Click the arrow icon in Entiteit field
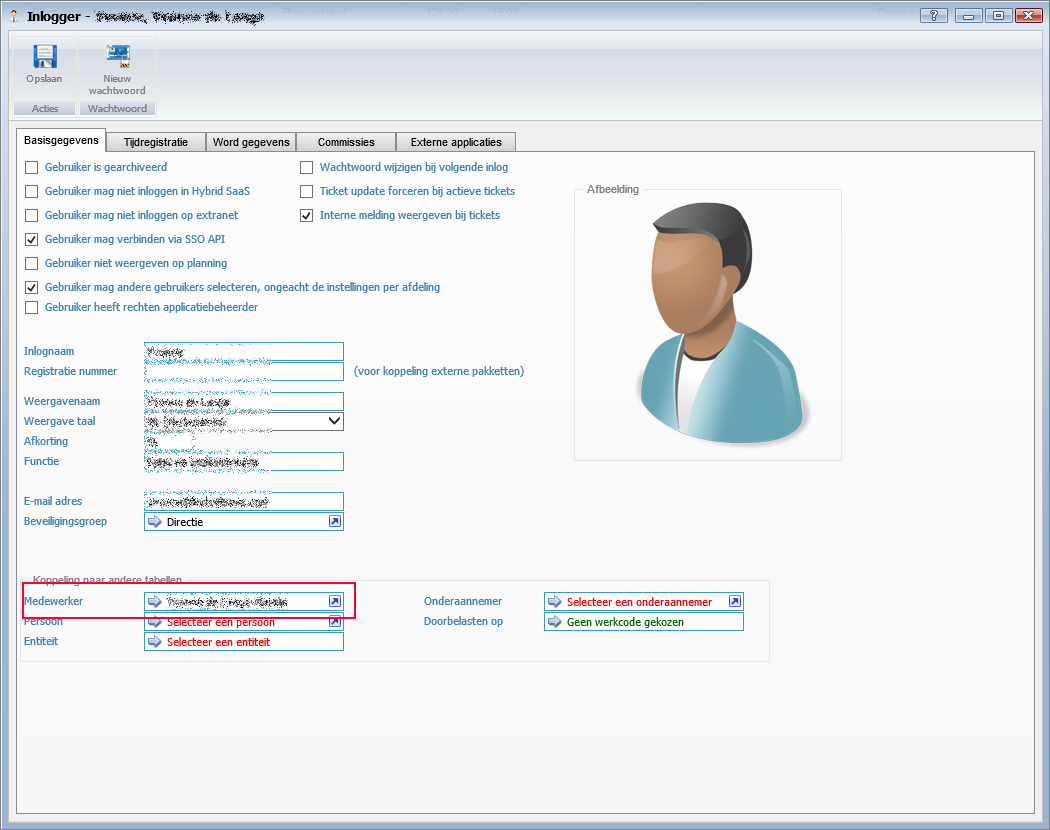 click(x=154, y=642)
